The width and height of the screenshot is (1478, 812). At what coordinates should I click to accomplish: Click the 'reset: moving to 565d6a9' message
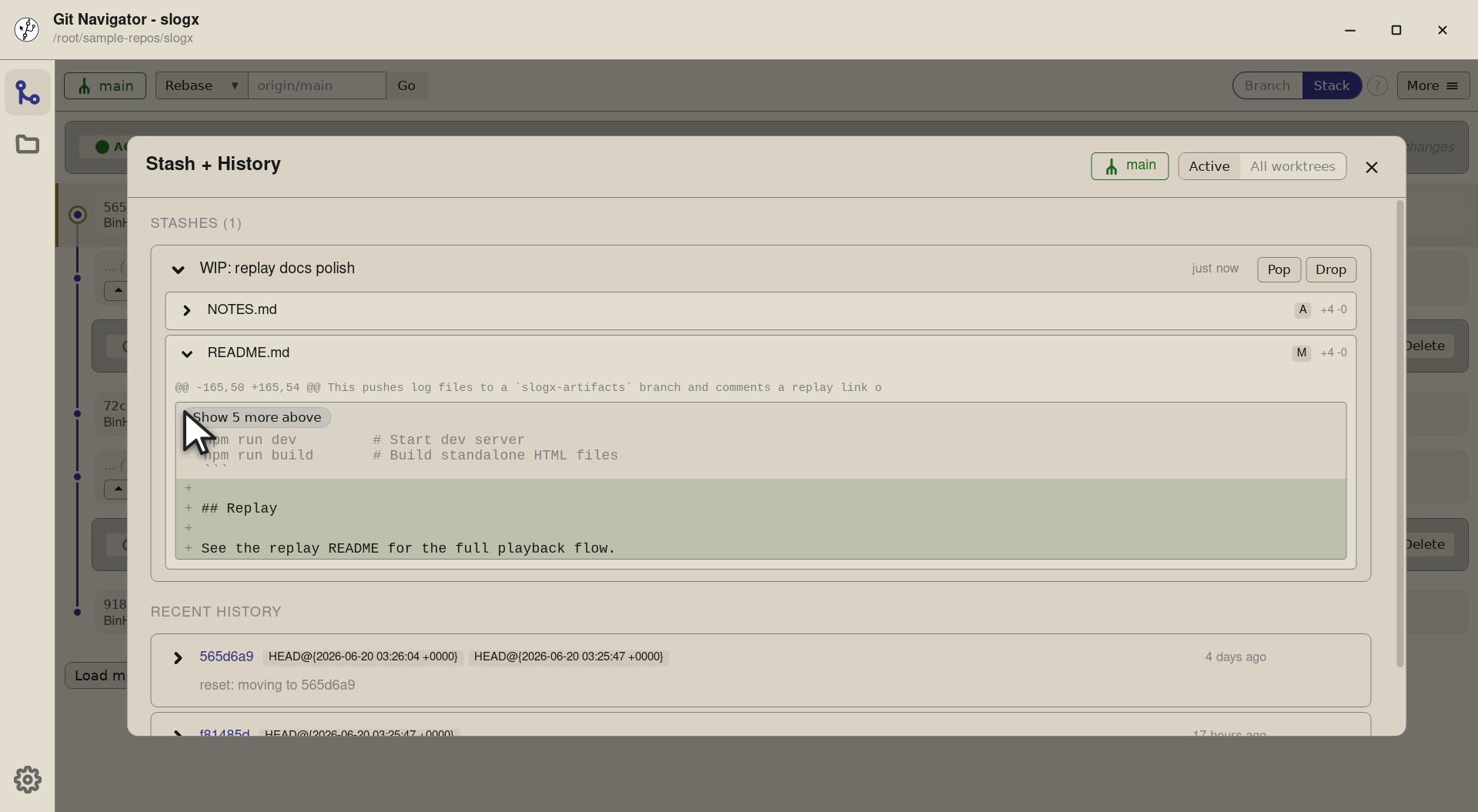[277, 685]
